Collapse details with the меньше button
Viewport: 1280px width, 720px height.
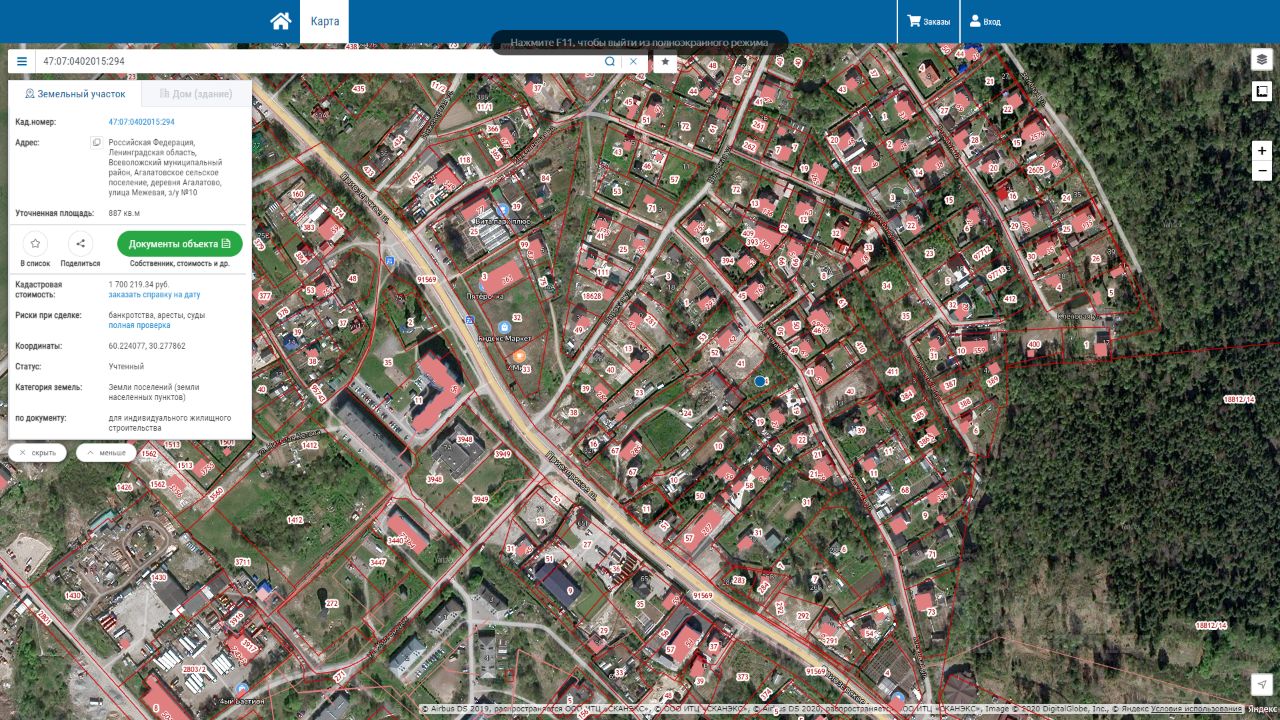coord(106,452)
